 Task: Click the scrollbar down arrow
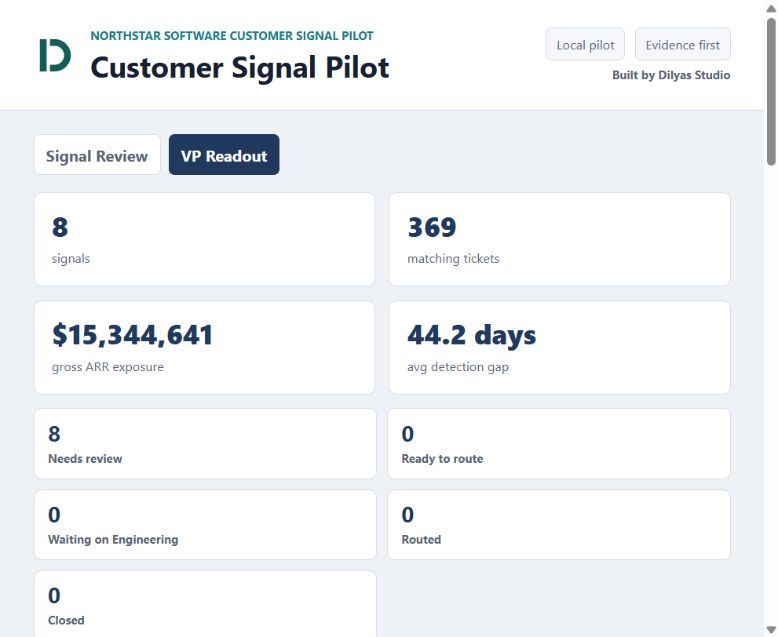(x=771, y=630)
